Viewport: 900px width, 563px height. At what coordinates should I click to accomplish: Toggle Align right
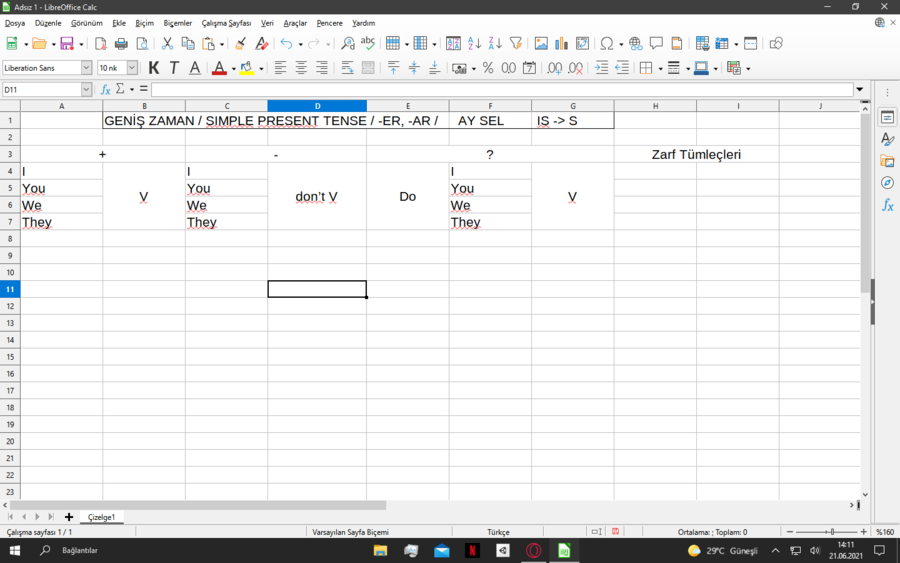coord(321,68)
